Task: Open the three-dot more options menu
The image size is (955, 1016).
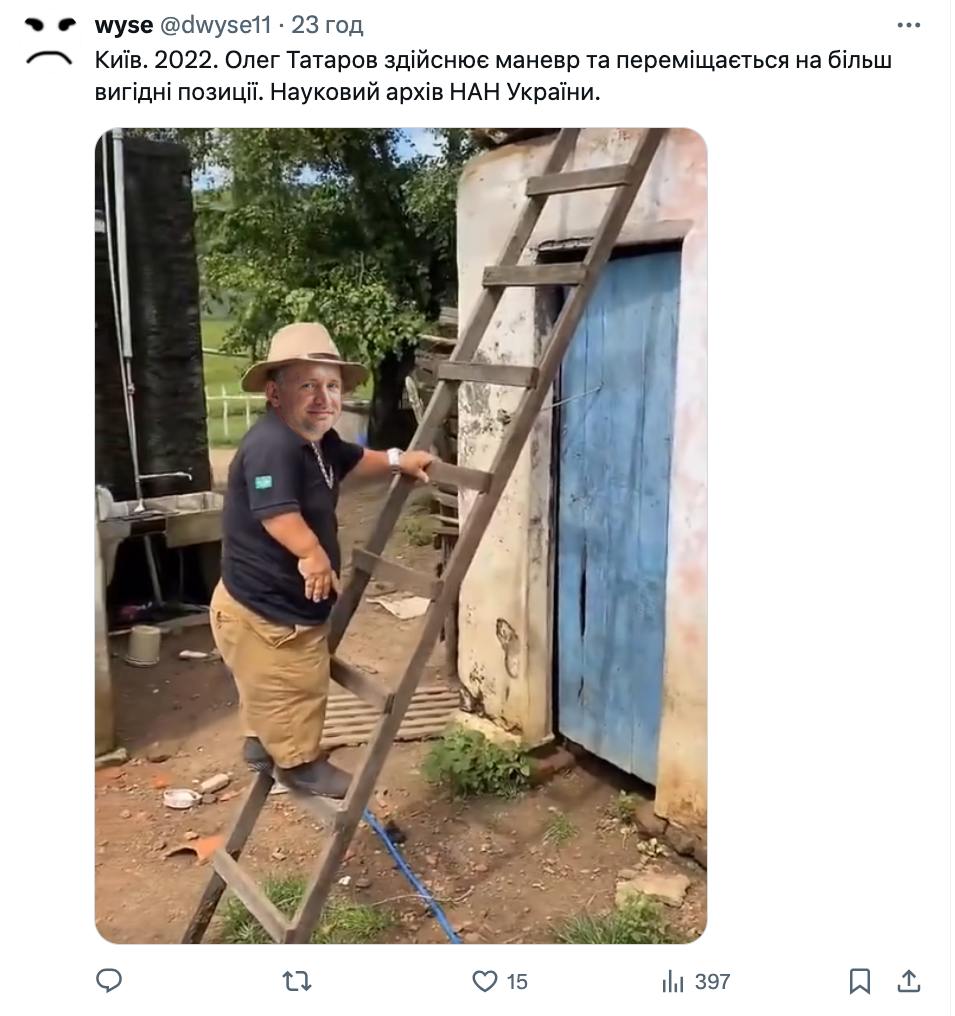Action: pos(908,25)
